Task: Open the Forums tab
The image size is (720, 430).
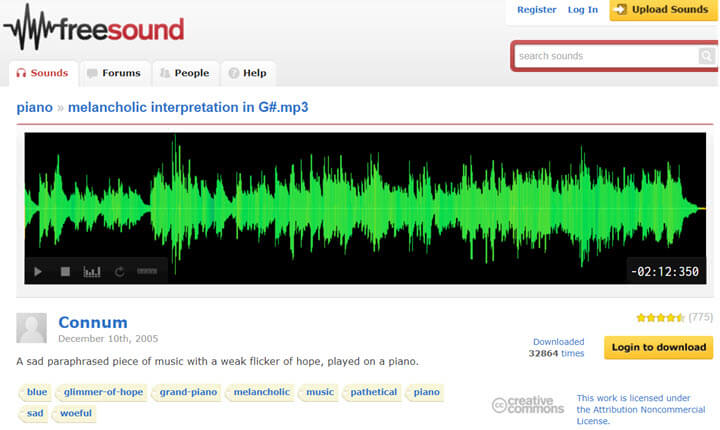Action: coord(114,73)
